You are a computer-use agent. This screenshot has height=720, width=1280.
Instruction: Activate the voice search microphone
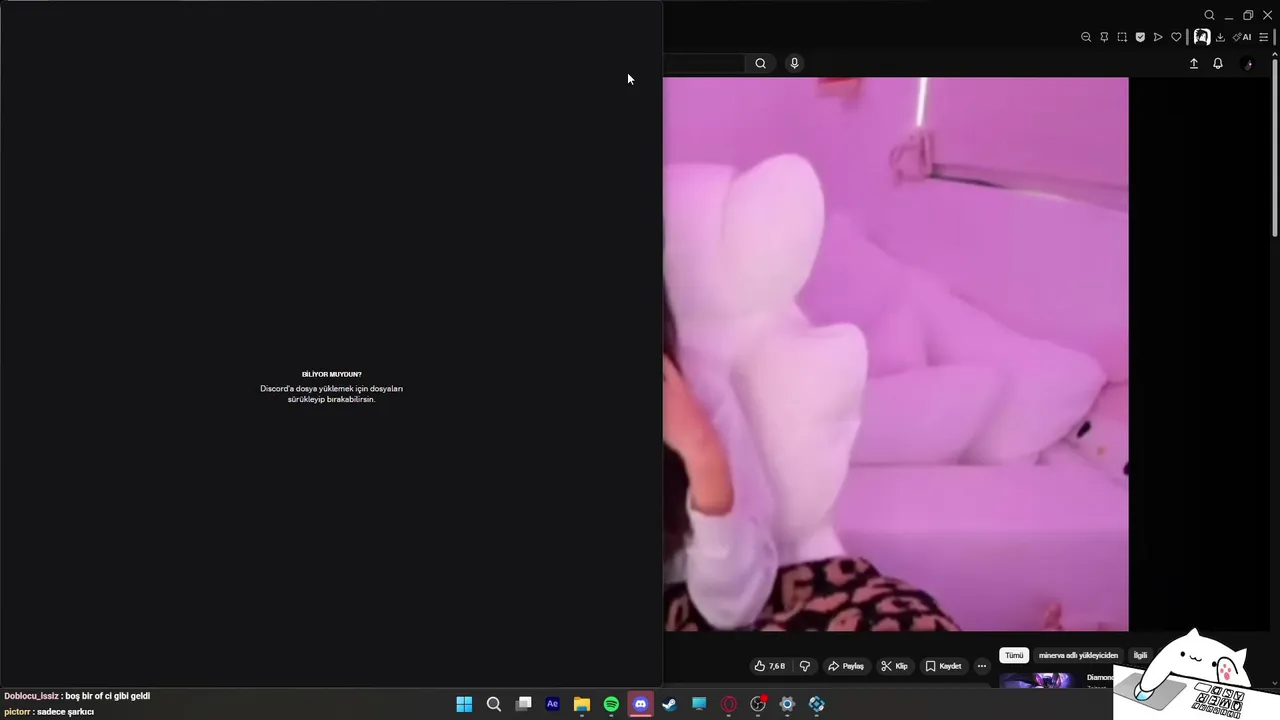[x=794, y=63]
